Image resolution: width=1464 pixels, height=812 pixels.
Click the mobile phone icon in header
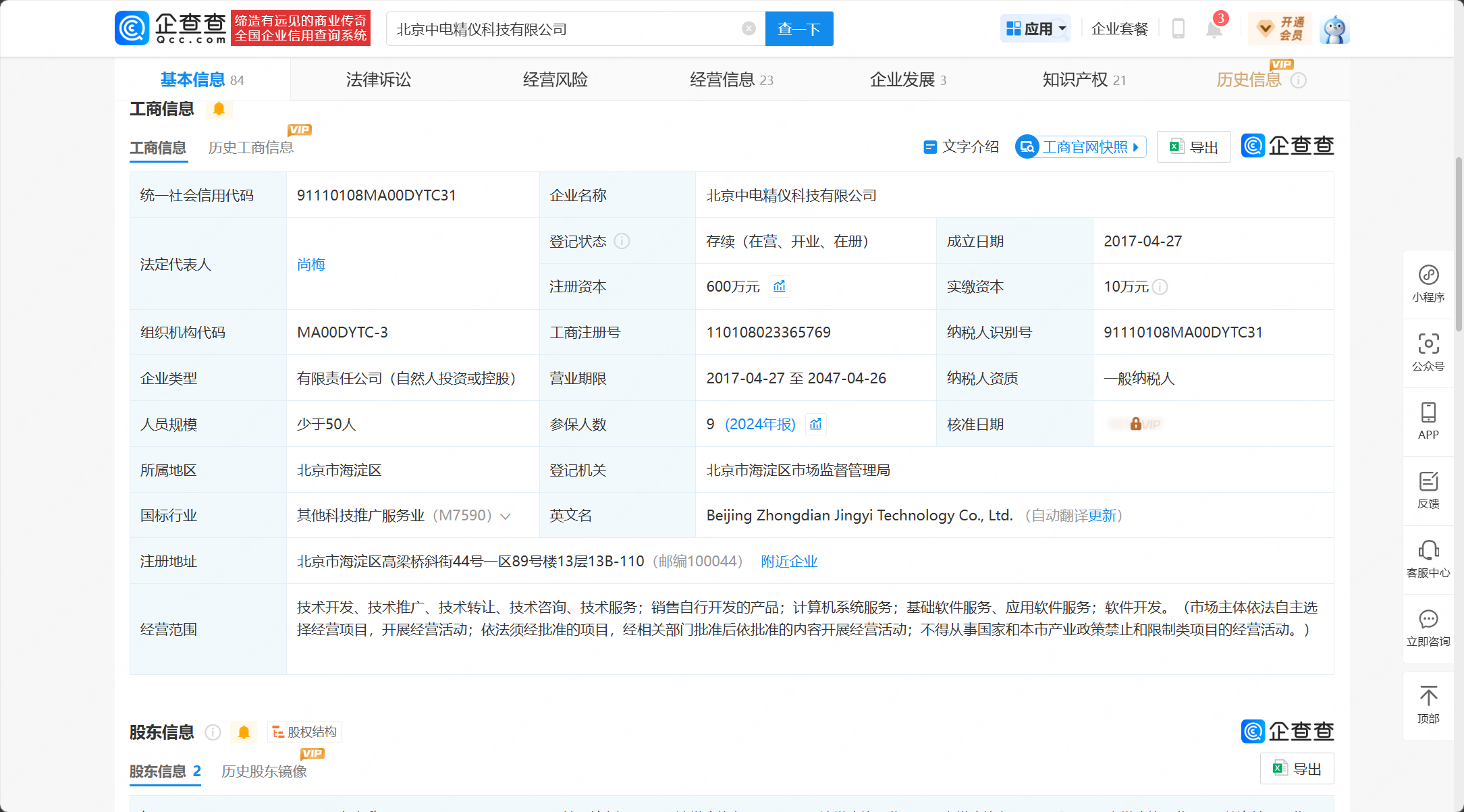(1178, 29)
